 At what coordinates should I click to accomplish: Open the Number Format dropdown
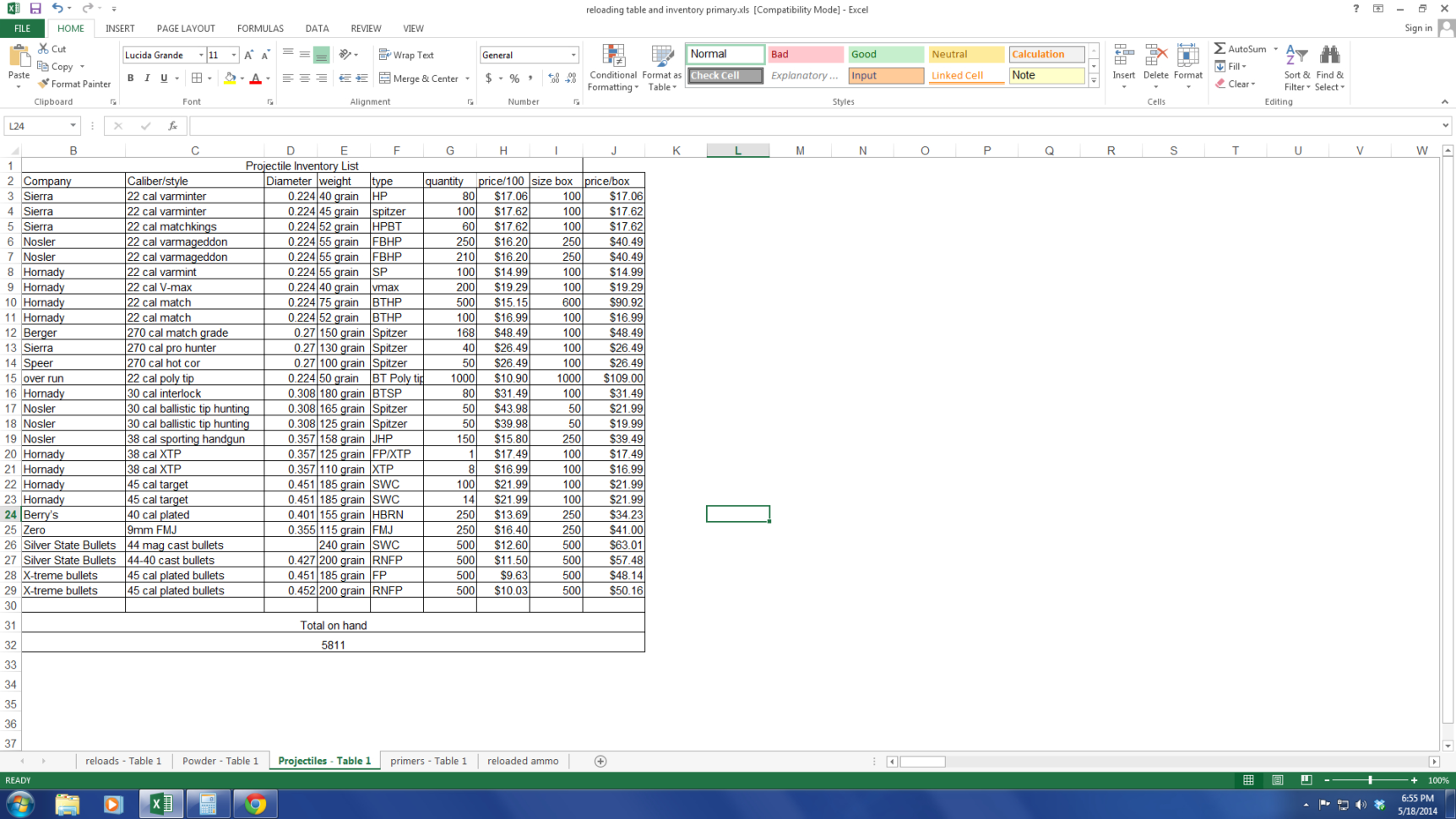click(573, 54)
